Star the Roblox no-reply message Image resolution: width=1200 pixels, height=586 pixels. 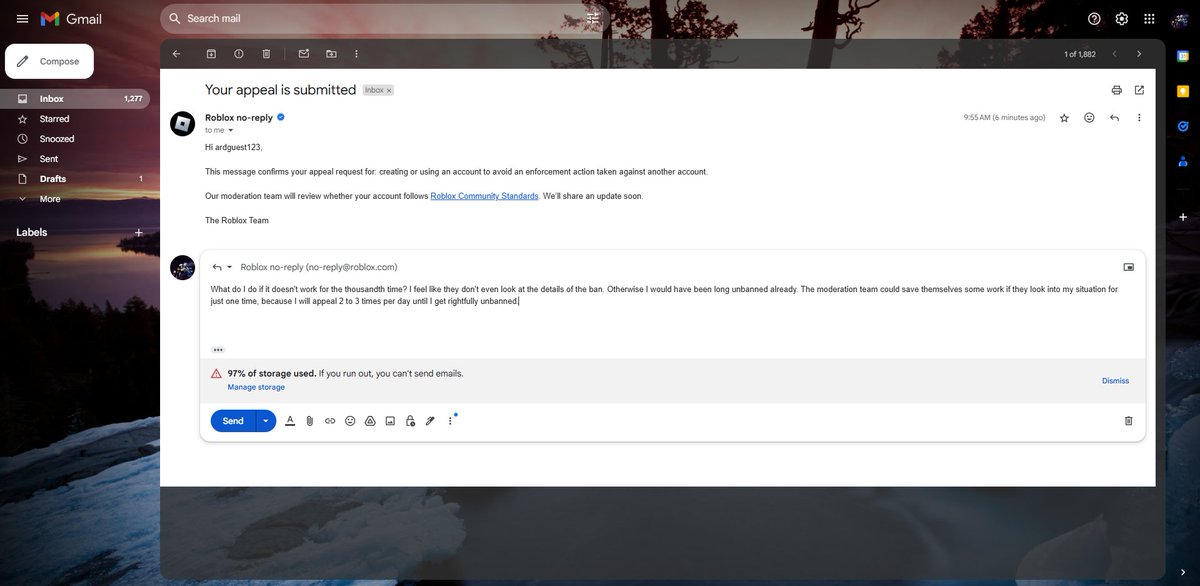tap(1064, 118)
